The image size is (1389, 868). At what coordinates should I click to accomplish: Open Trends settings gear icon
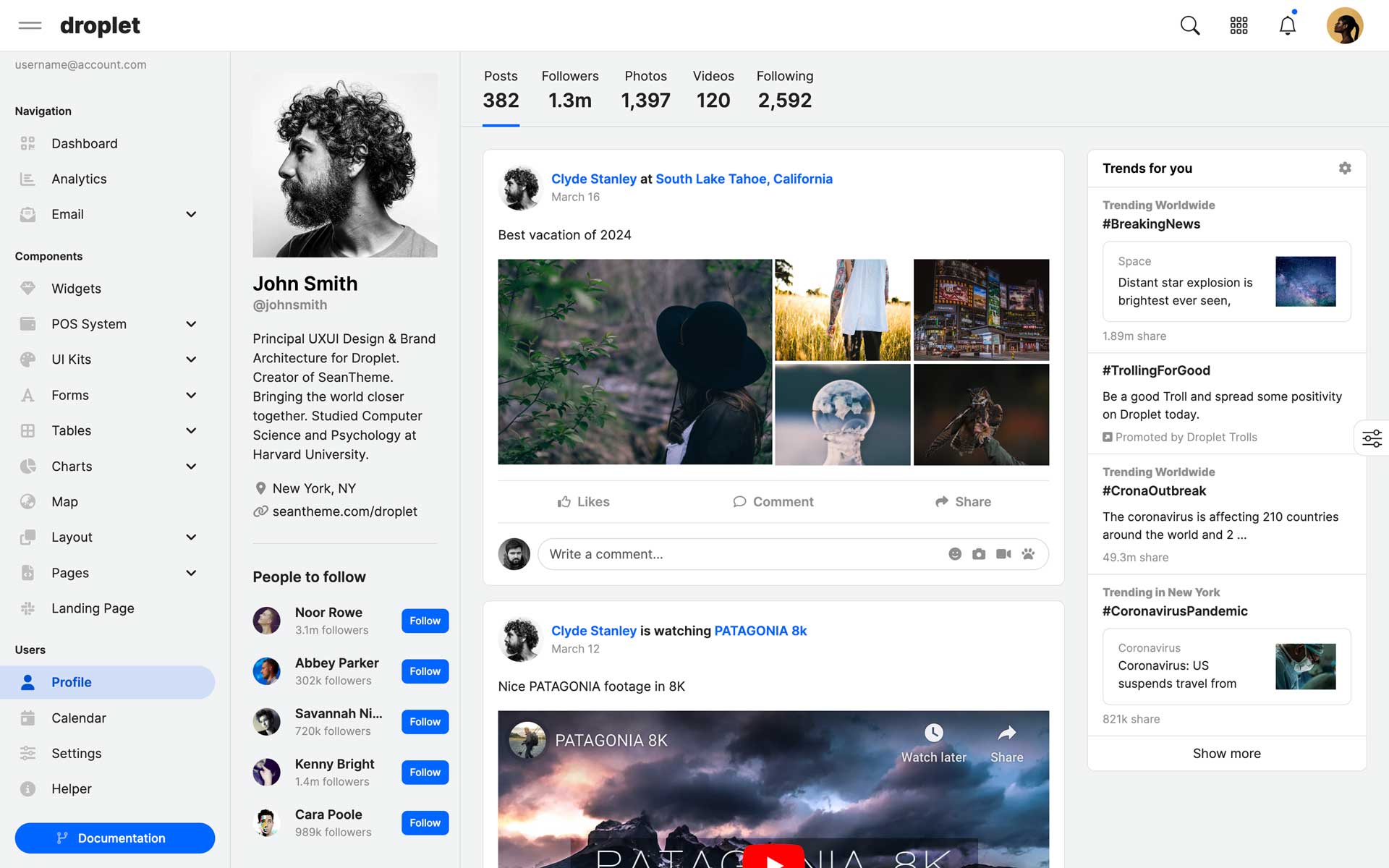click(1344, 168)
